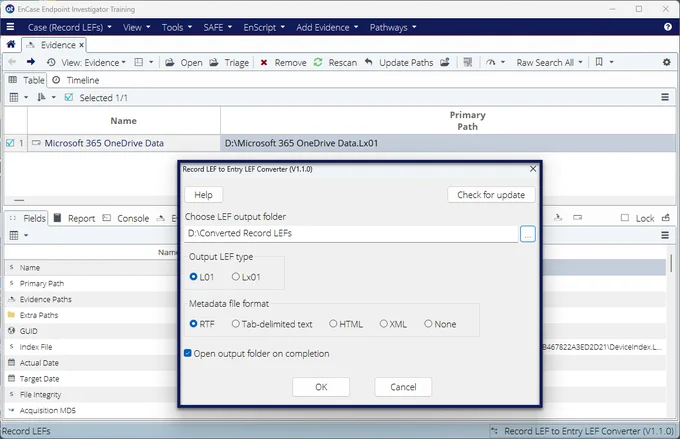The height and width of the screenshot is (439, 680).
Task: Click the icon right of Update Paths
Action: 445,62
